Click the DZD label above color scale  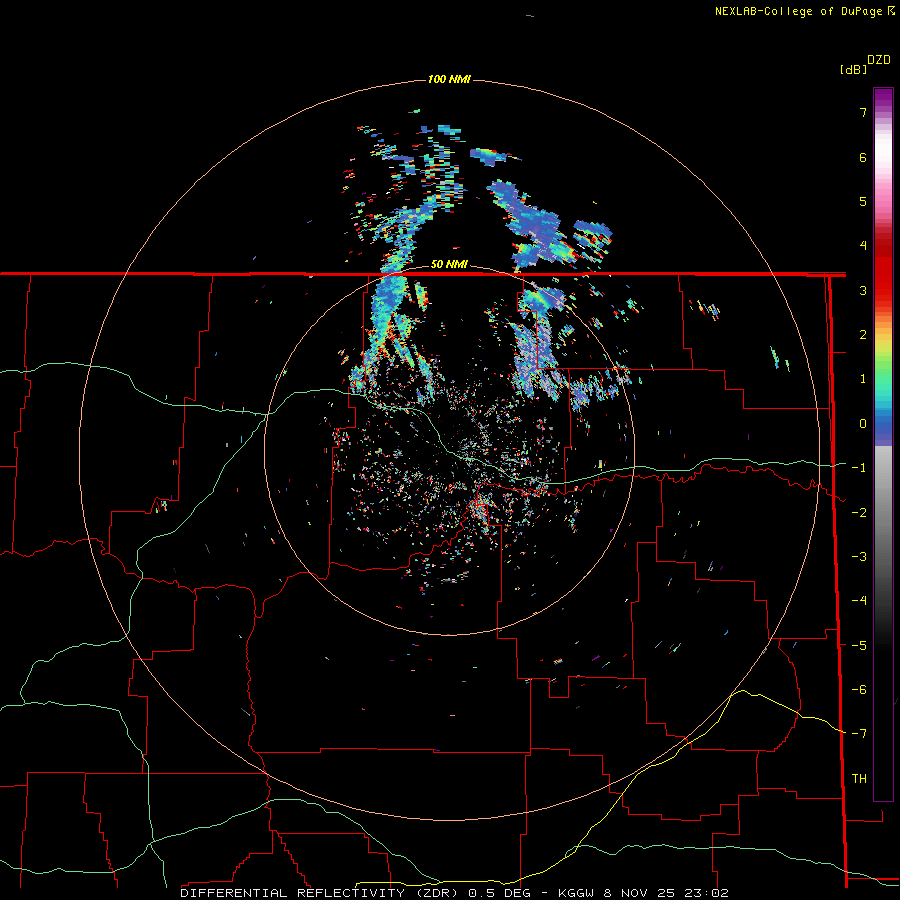(x=879, y=60)
